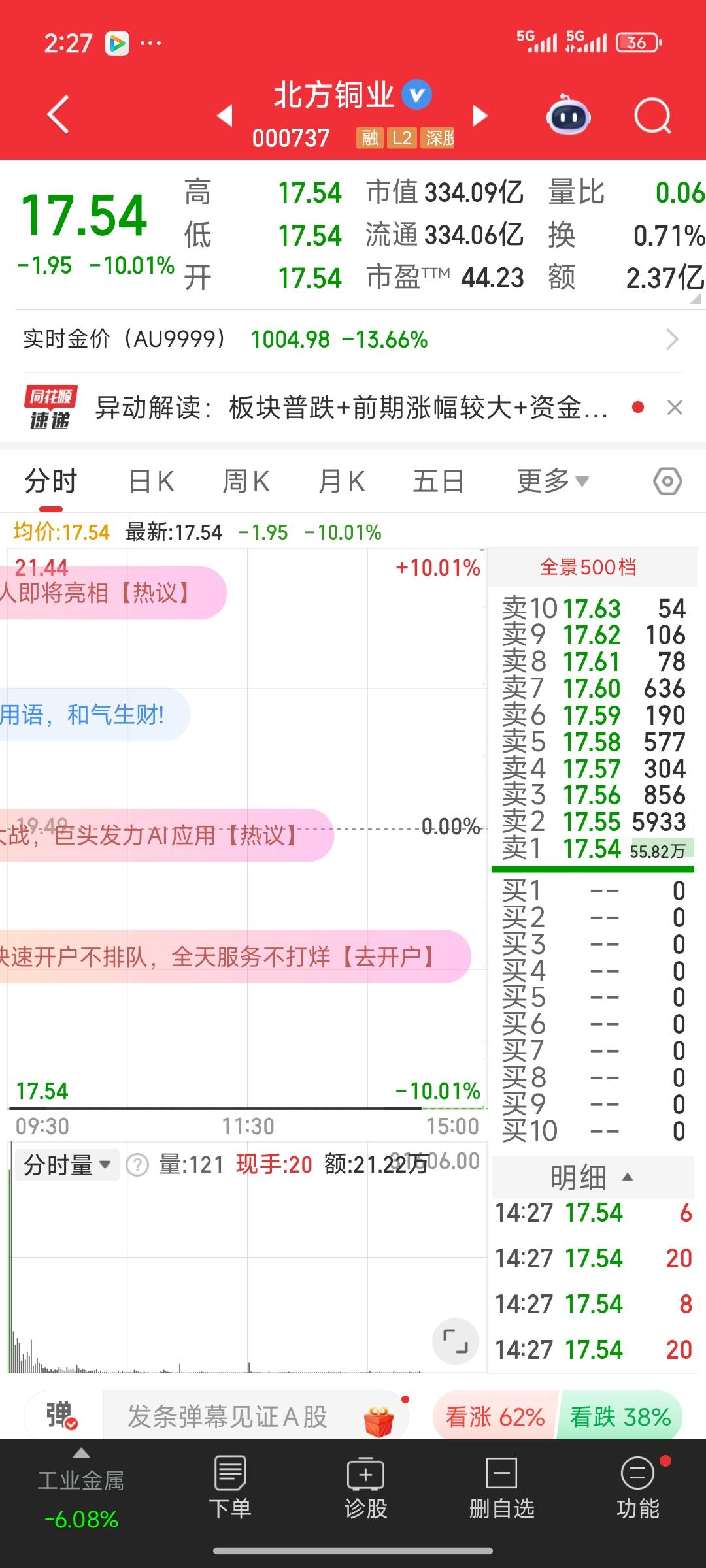Open the 同花顺速递 news logo
This screenshot has width=706, height=1568.
tap(50, 407)
